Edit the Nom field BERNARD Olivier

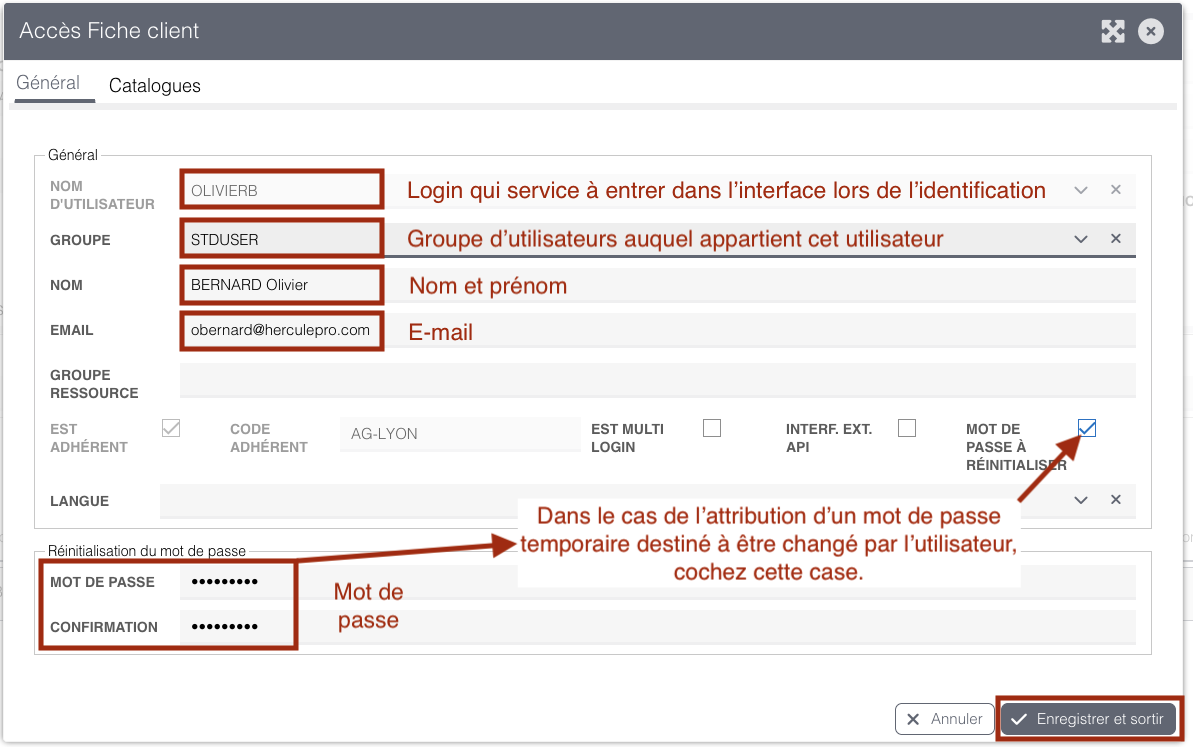click(657, 285)
